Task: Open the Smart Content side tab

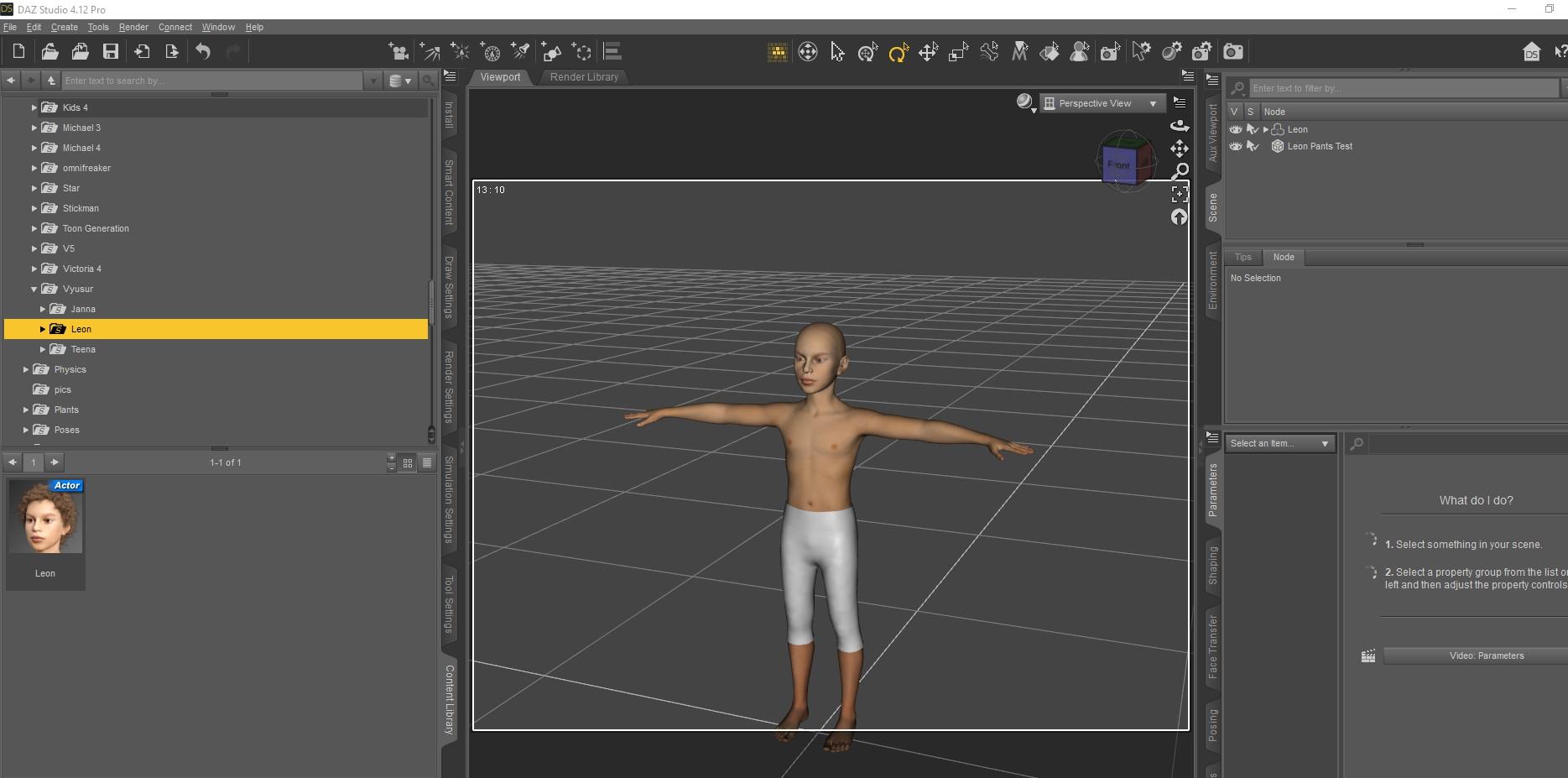Action: point(449,192)
